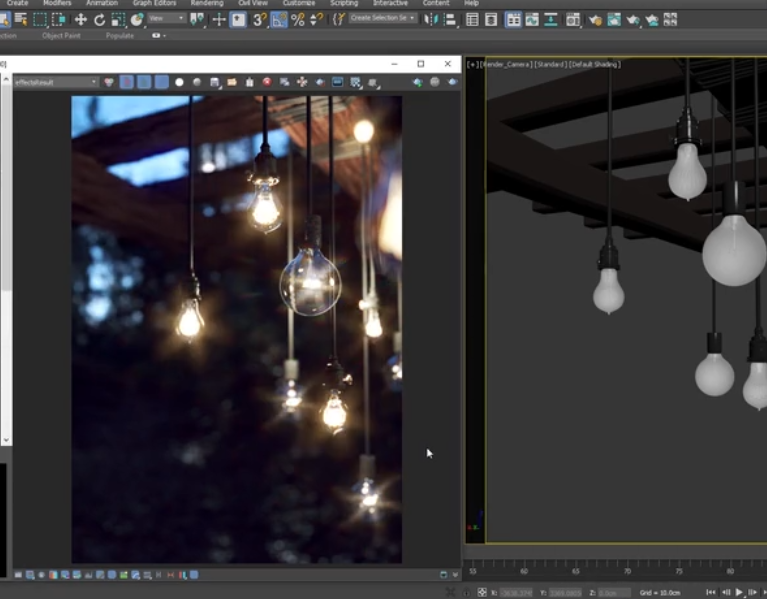Click the Populate tab
Image resolution: width=767 pixels, height=599 pixels.
120,36
